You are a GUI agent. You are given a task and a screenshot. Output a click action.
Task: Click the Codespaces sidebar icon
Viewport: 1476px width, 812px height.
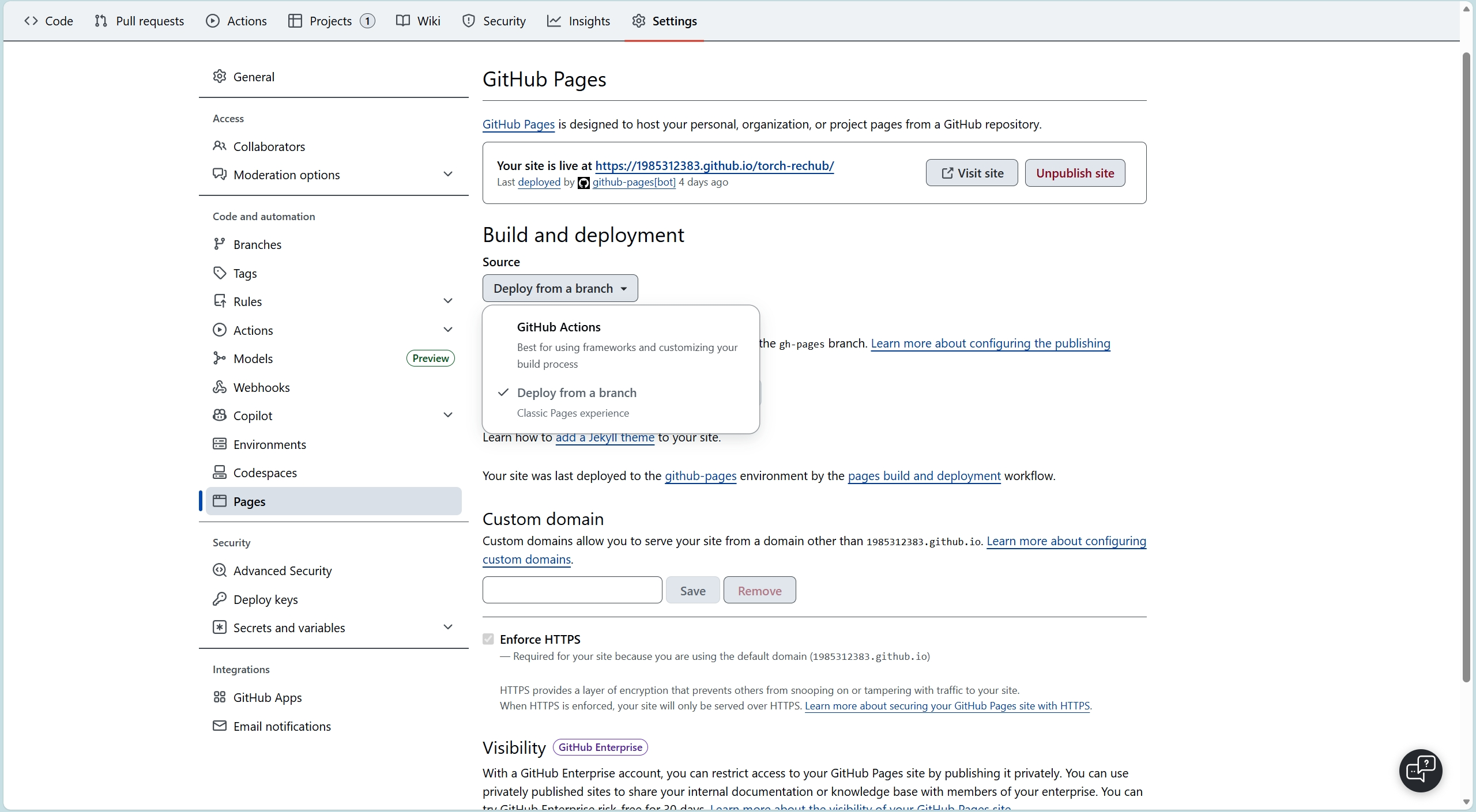(x=219, y=473)
